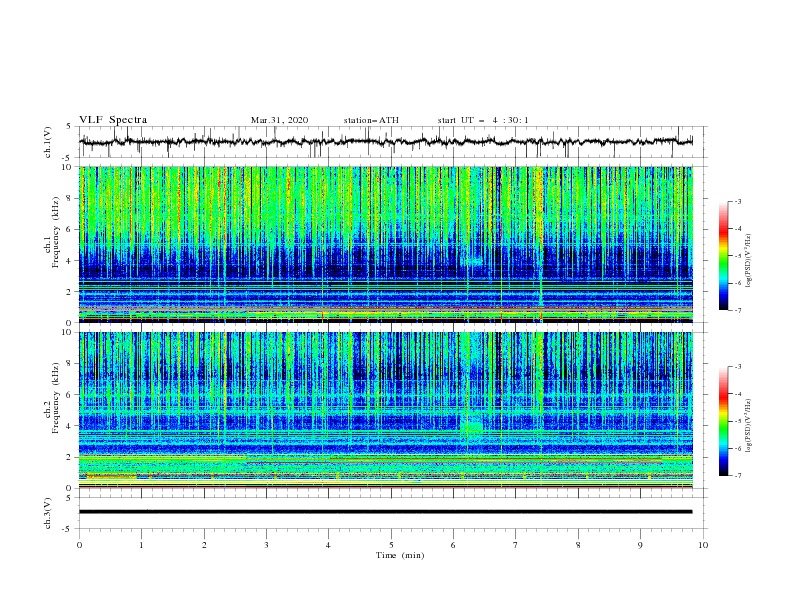Click the ch.1 PSD color scale bar
This screenshot has width=792, height=612.
[723, 256]
